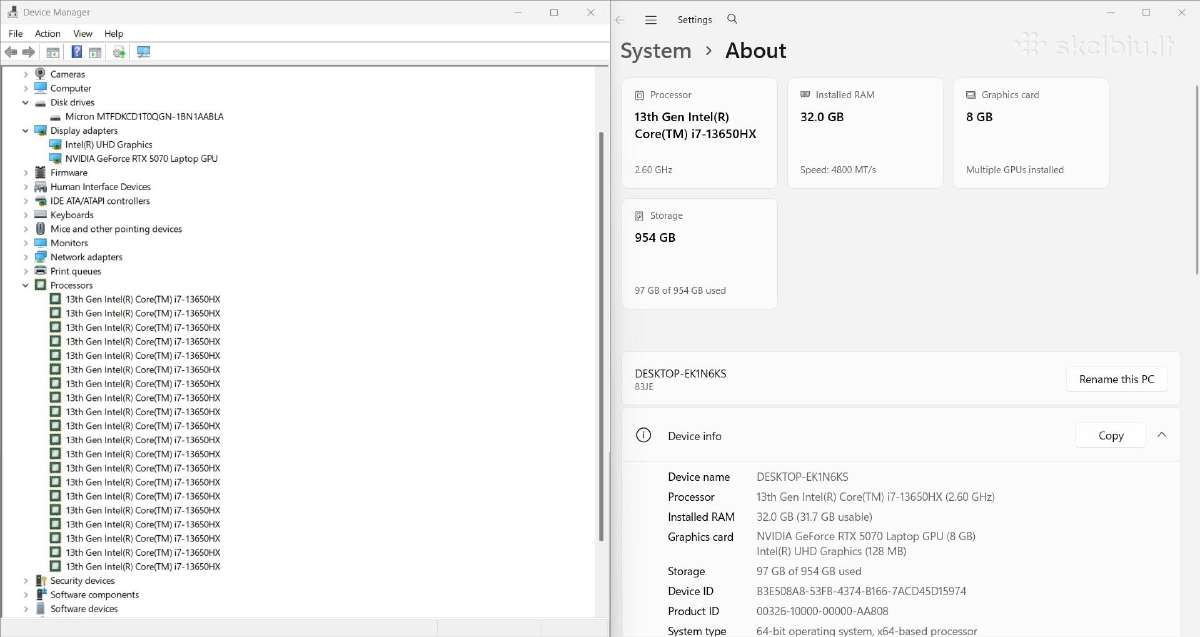Select the NVIDIA GeForce RTX 5070 adapter icon
Image resolution: width=1200 pixels, height=637 pixels.
[56, 159]
